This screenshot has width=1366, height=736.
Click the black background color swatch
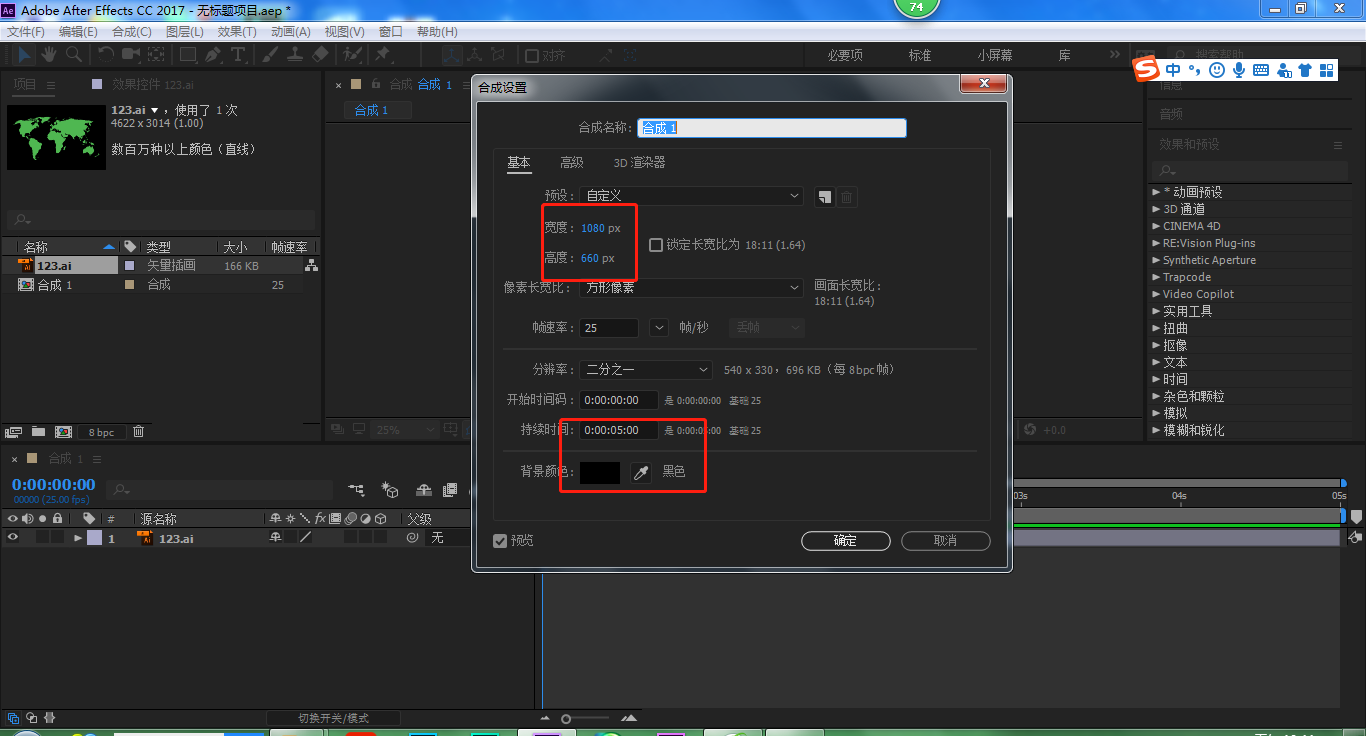600,472
